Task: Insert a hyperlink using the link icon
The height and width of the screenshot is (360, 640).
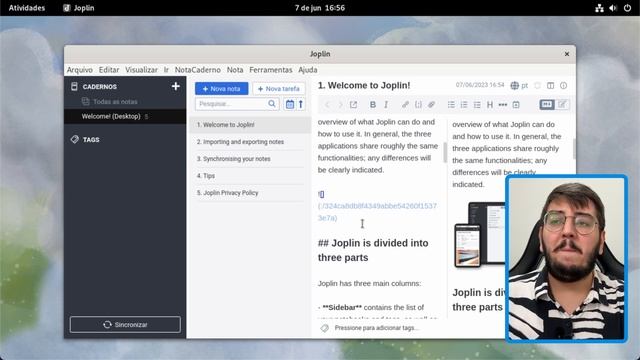Action: (x=405, y=104)
